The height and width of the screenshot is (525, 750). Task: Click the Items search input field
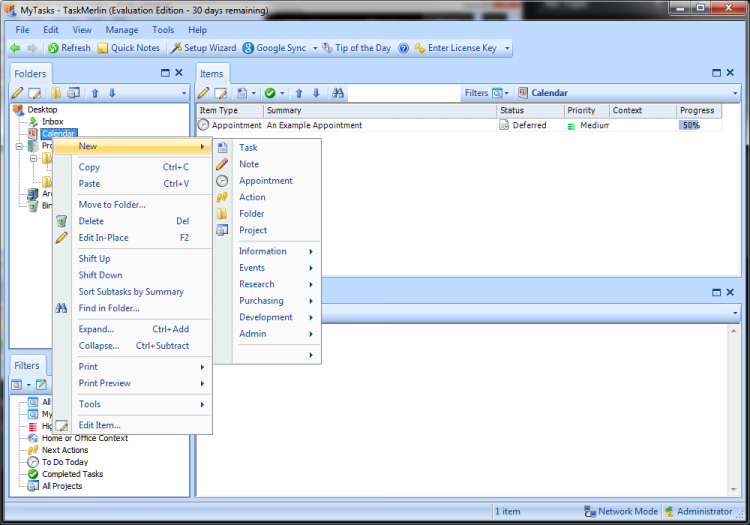(x=403, y=93)
